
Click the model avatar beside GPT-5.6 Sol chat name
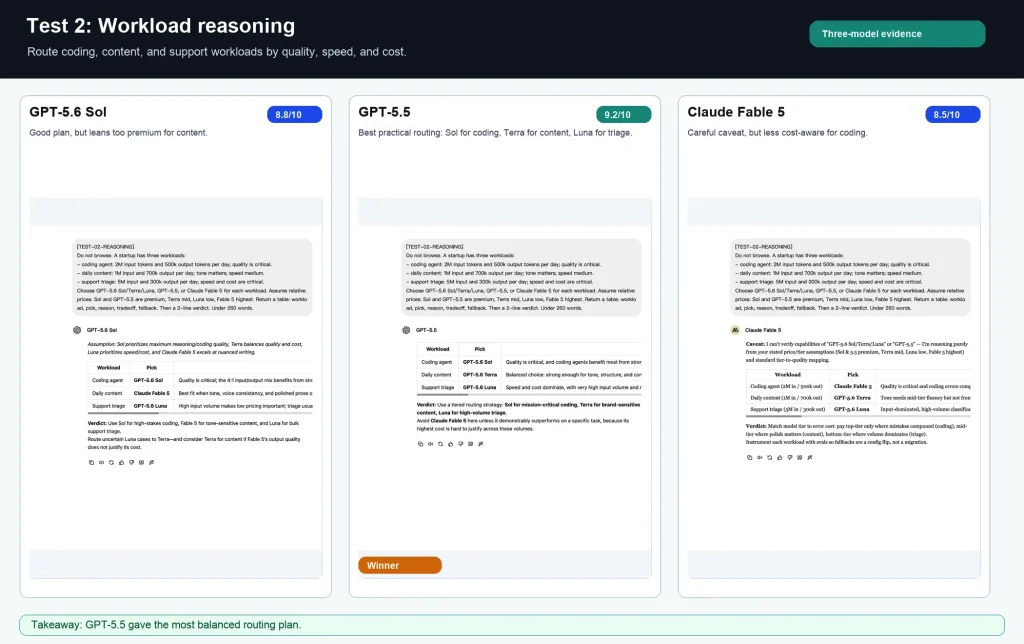point(77,330)
